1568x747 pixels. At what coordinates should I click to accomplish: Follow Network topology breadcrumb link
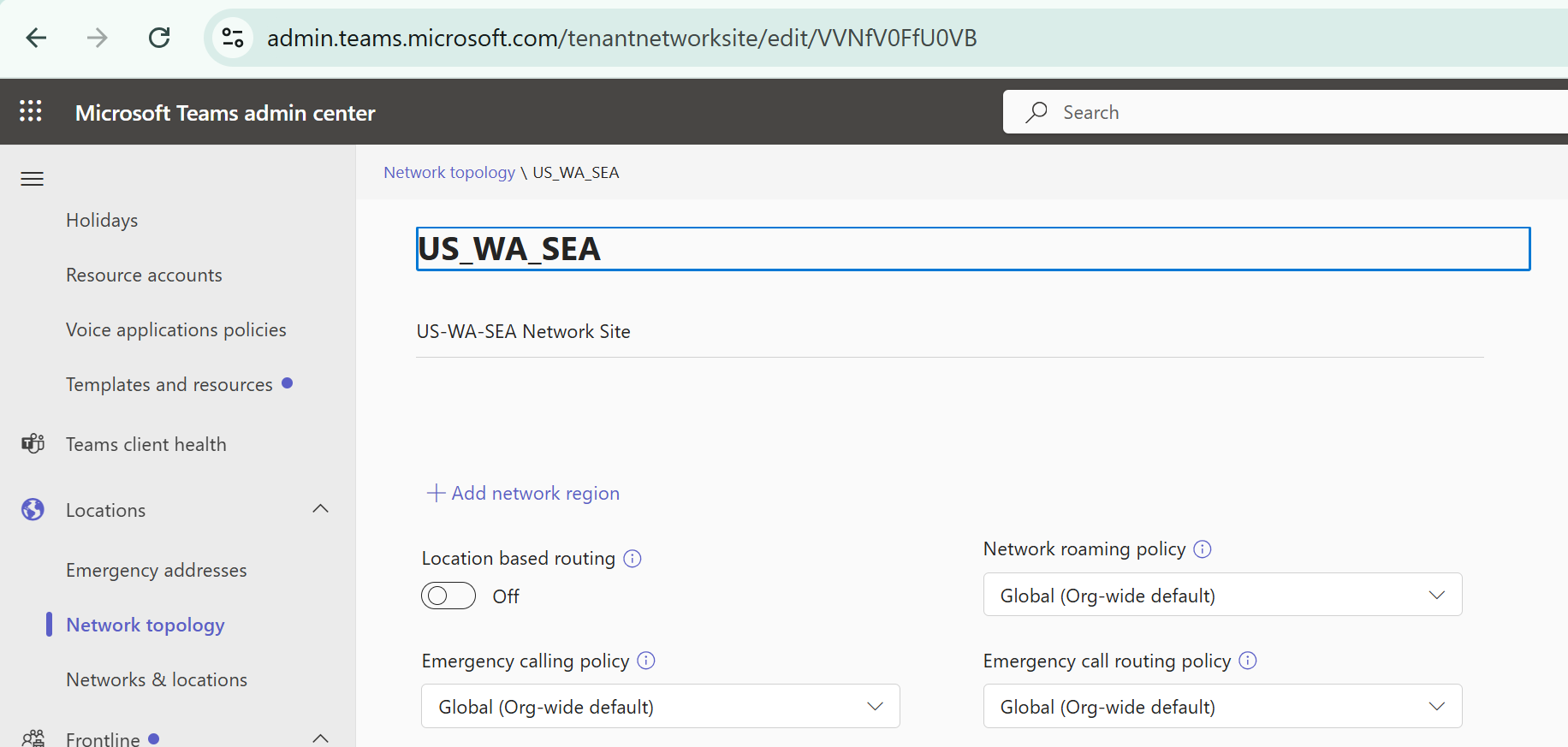449,172
